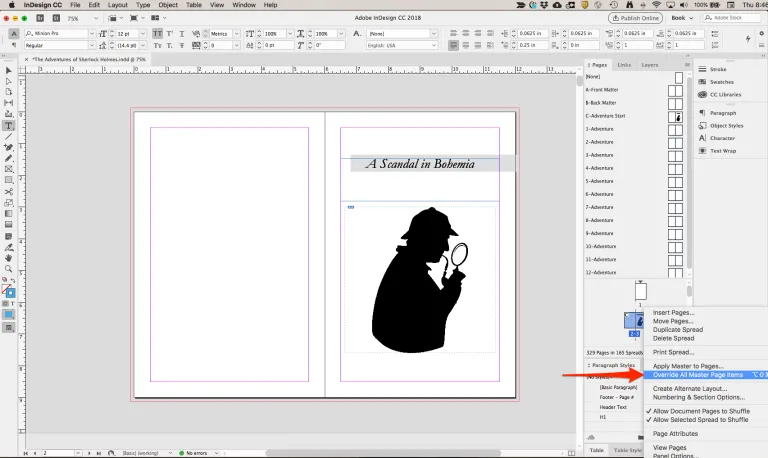Select the Rectangle Frame tool
This screenshot has height=458, width=768.
coord(8,169)
